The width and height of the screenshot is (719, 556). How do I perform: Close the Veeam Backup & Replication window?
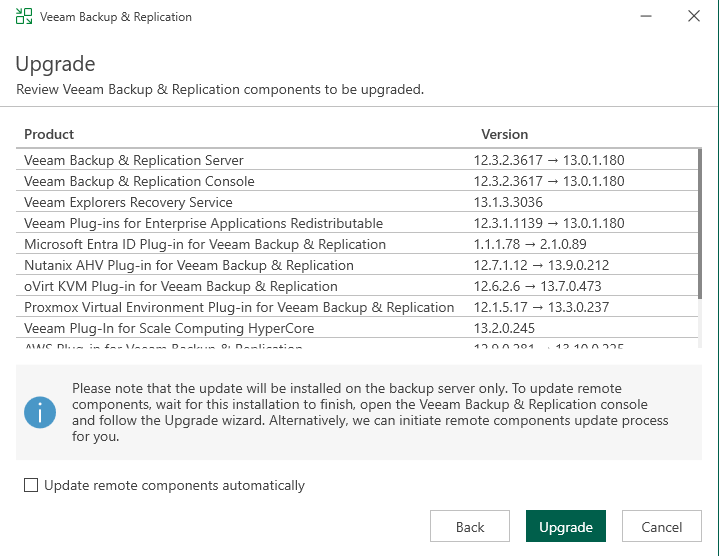(694, 17)
